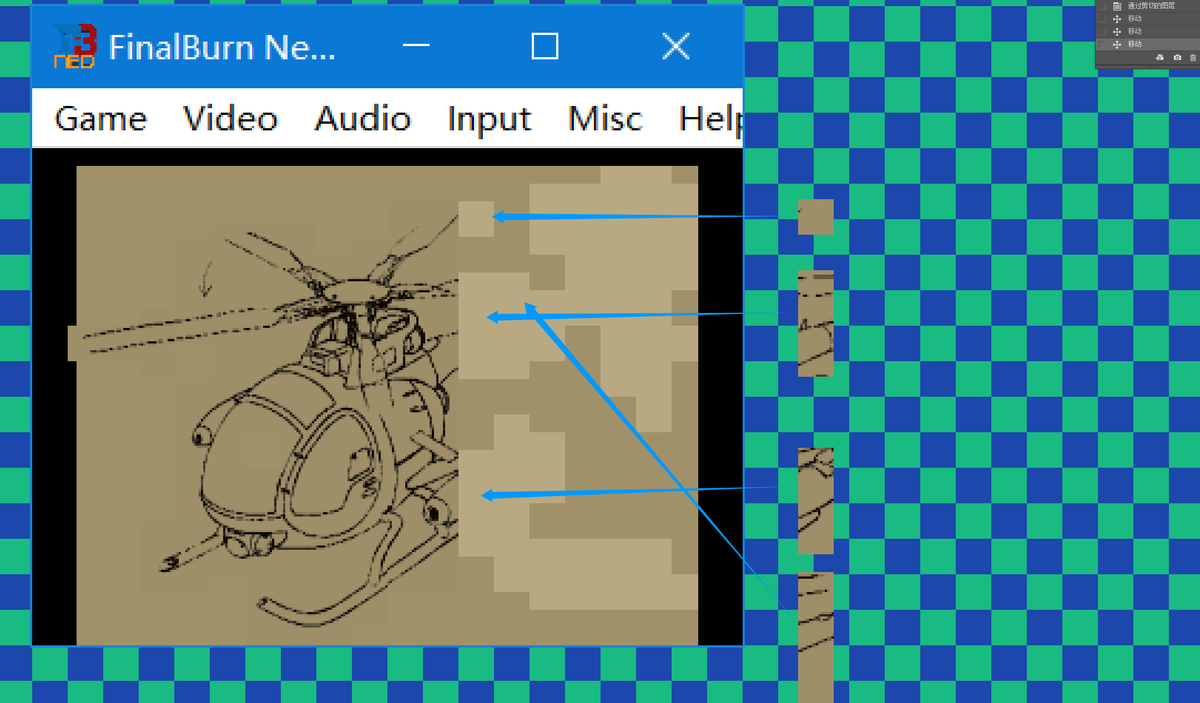Create new snapshot with the camera icon
The width and height of the screenshot is (1200, 703).
[x=1177, y=57]
